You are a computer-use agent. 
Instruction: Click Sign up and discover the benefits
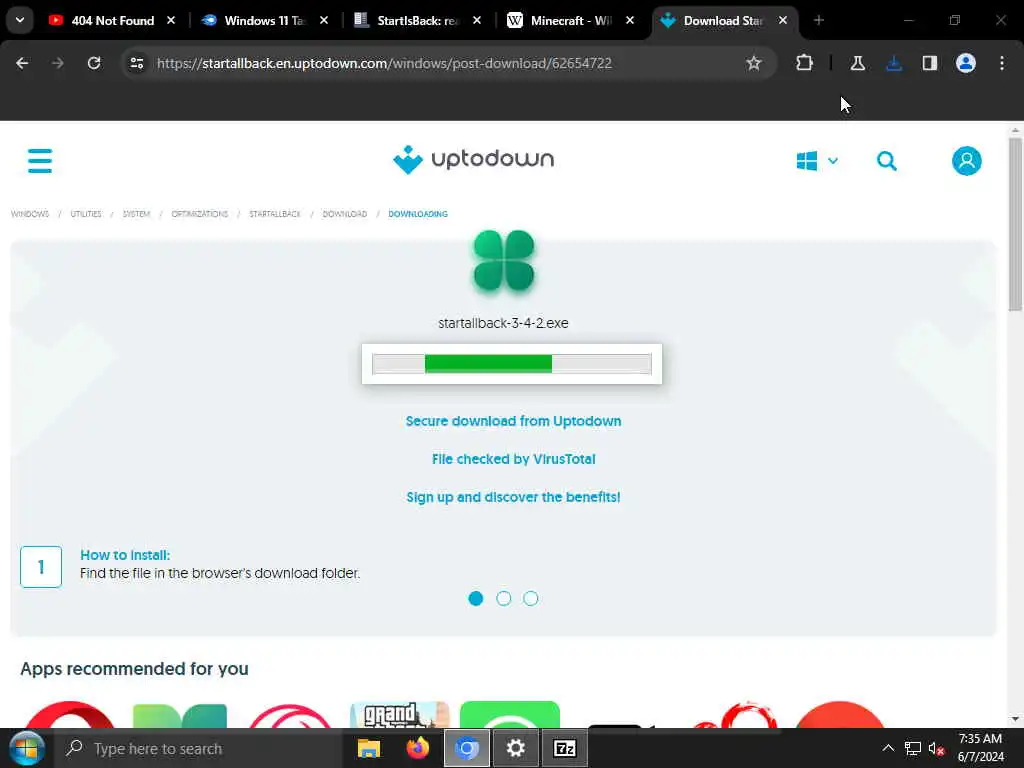coord(513,497)
